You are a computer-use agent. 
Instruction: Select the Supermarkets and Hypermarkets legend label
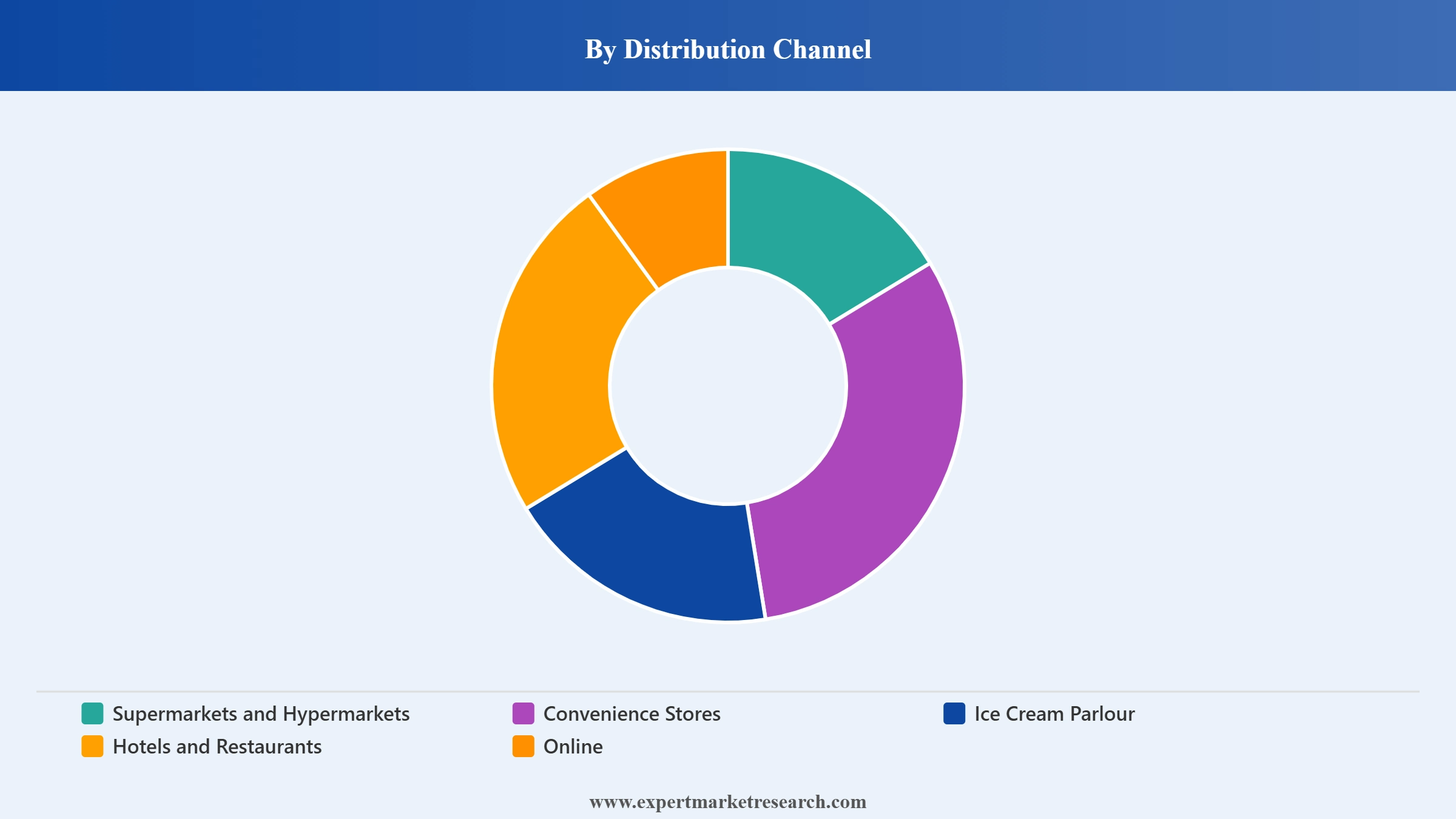point(261,714)
